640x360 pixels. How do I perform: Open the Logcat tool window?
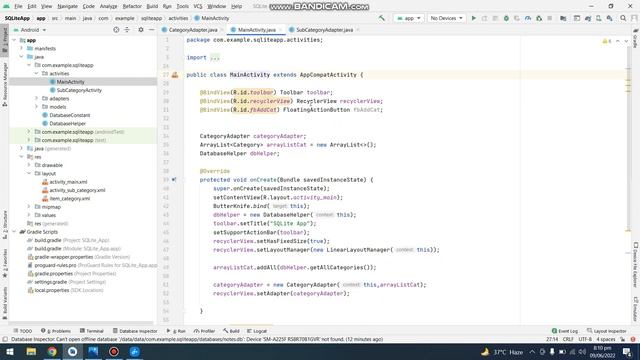click(257, 331)
